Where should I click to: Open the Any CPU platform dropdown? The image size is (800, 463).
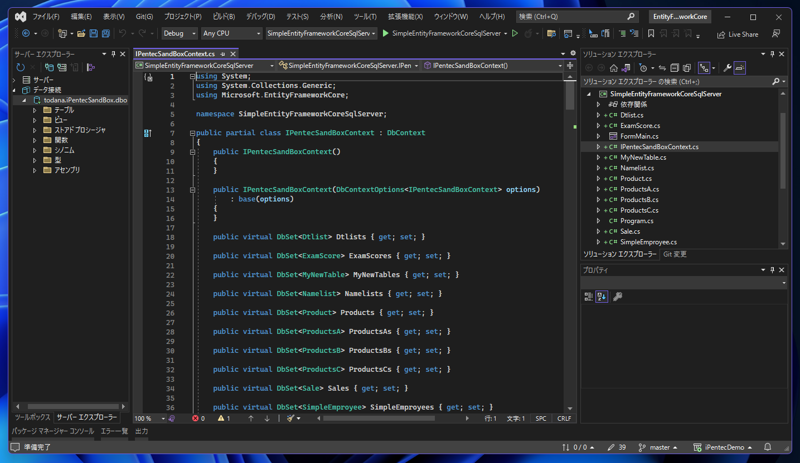click(x=231, y=33)
